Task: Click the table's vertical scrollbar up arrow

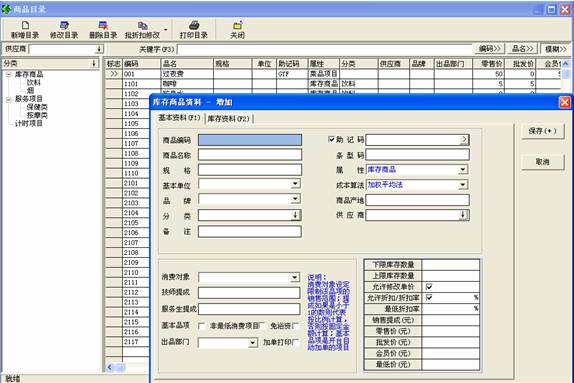Action: [x=566, y=64]
